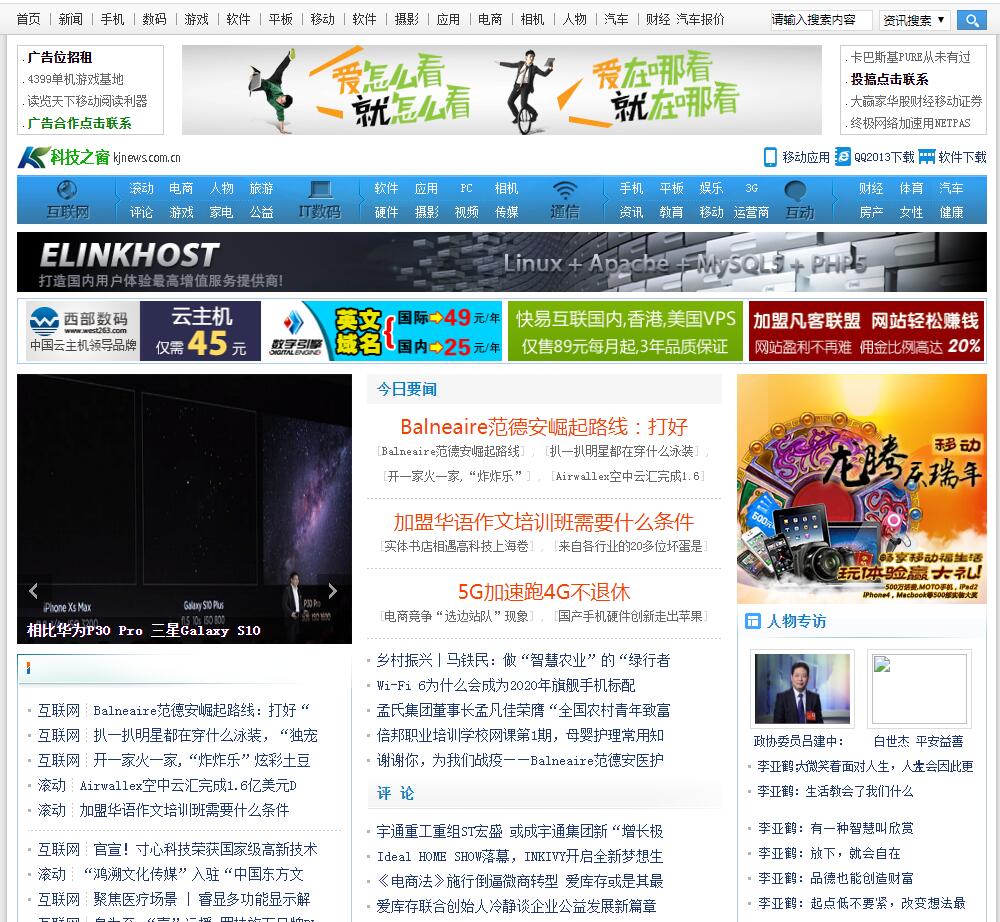Open sub-link 国产手机硬件创新走出苹果
1000x922 pixels.
pyautogui.click(x=630, y=616)
